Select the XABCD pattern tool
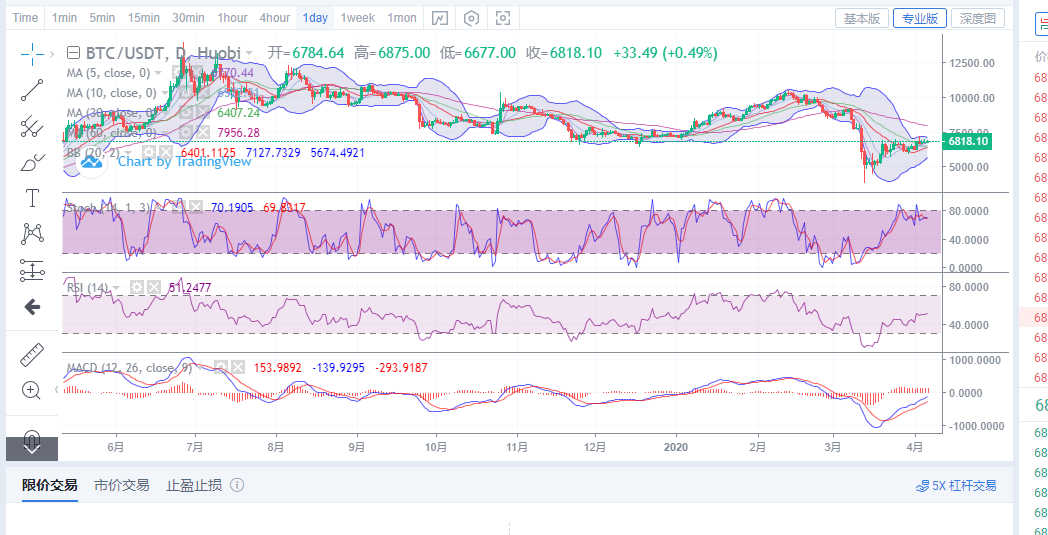This screenshot has height=535, width=1048. pyautogui.click(x=31, y=234)
